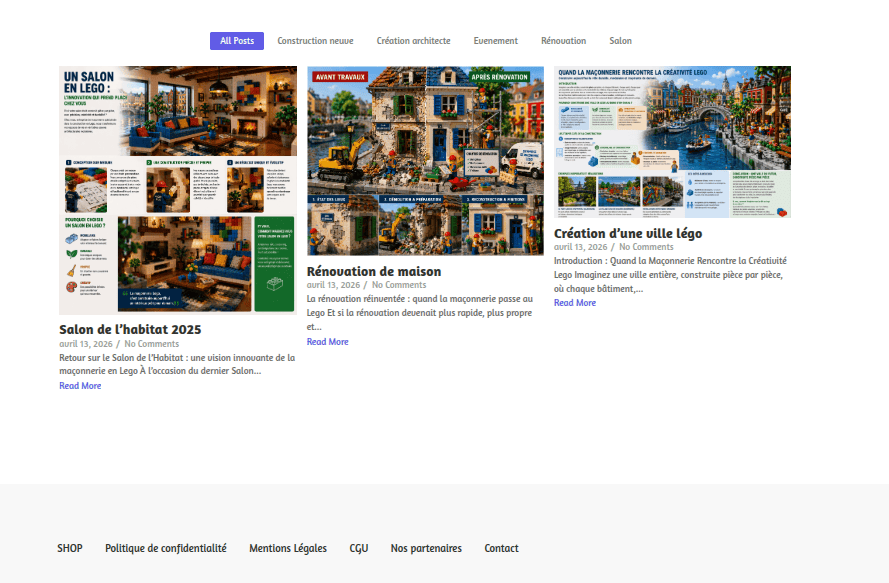Switch to the Salon category filter

620,41
